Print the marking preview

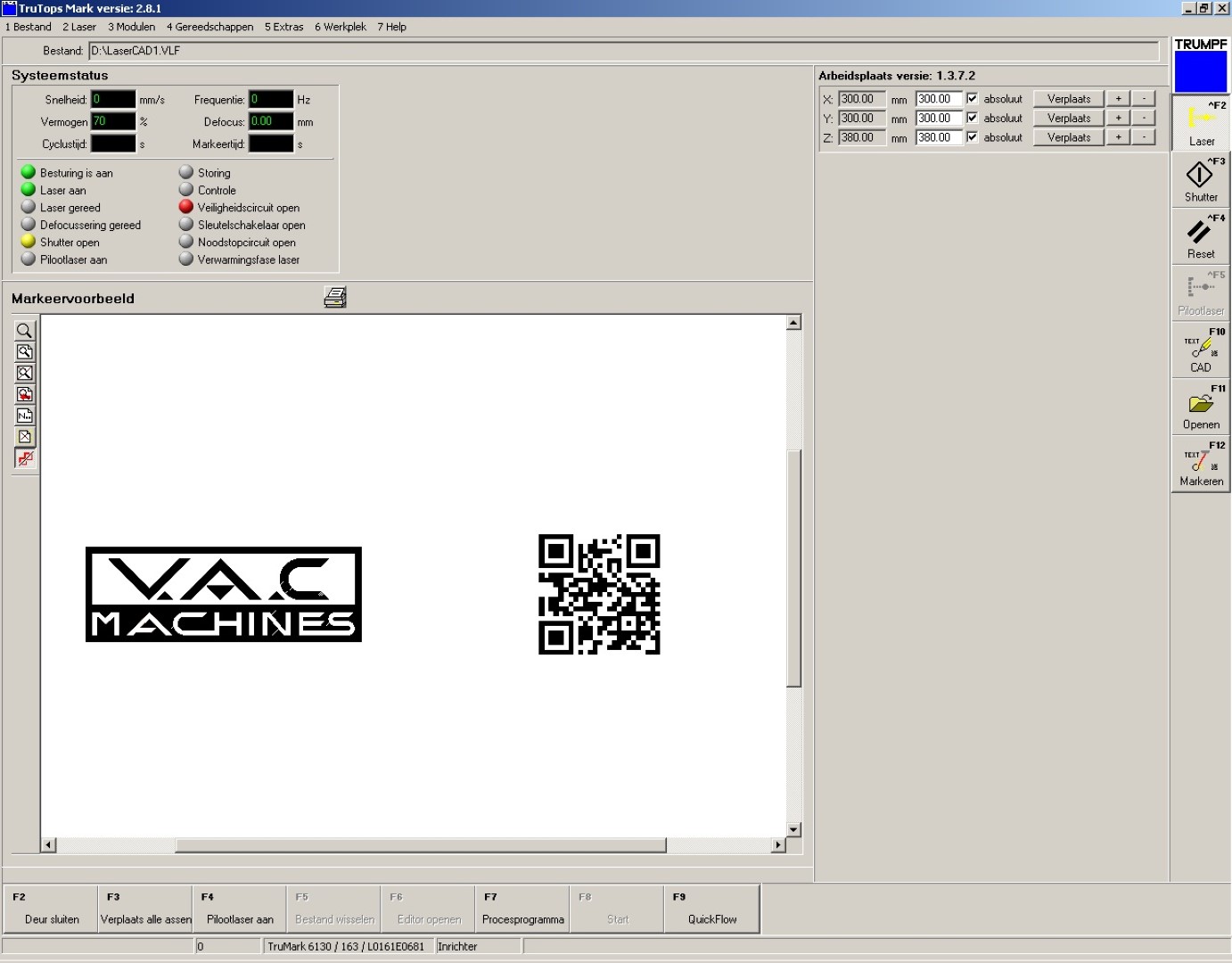coord(335,297)
